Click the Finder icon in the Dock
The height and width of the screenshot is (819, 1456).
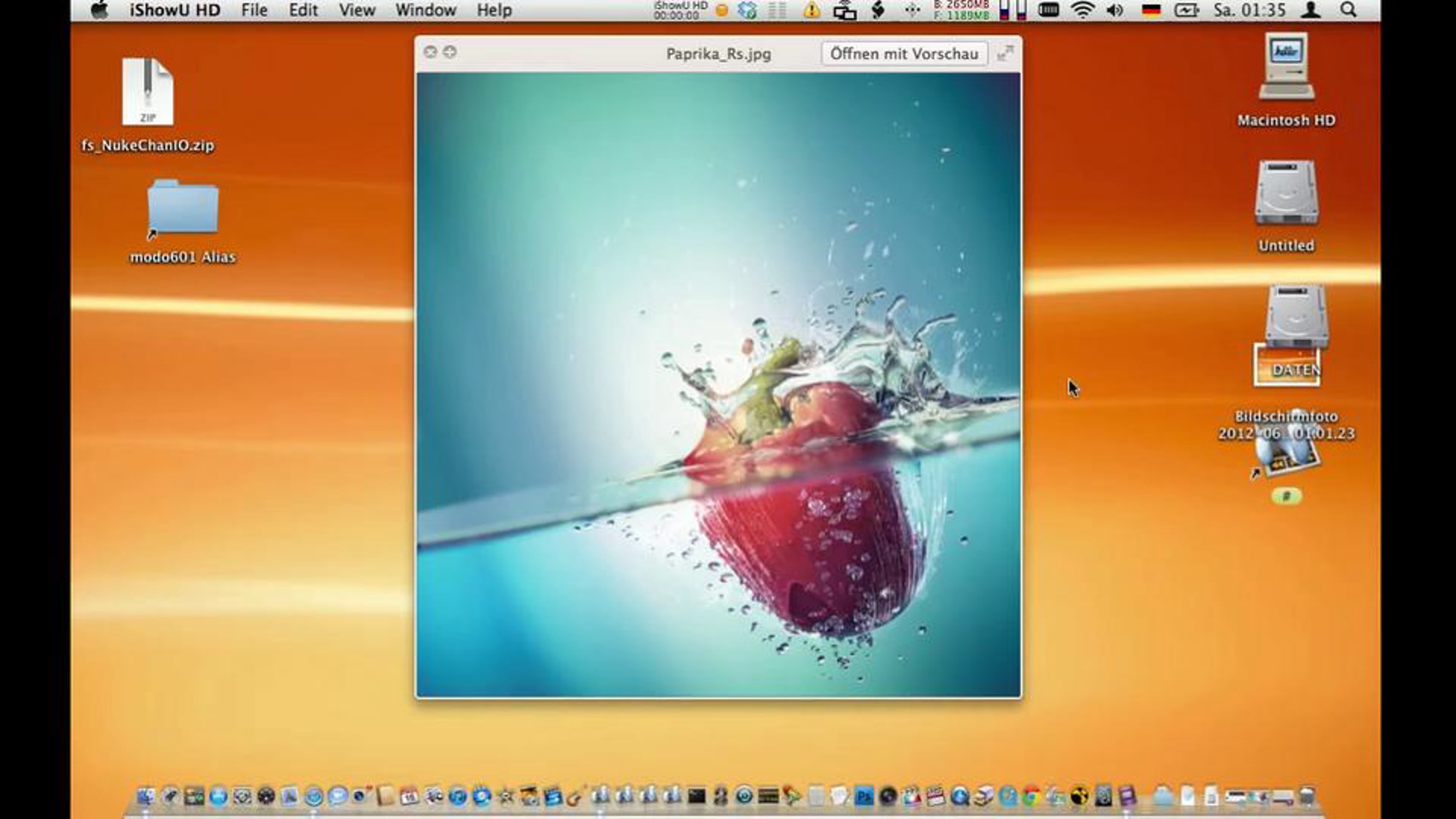coord(146,796)
